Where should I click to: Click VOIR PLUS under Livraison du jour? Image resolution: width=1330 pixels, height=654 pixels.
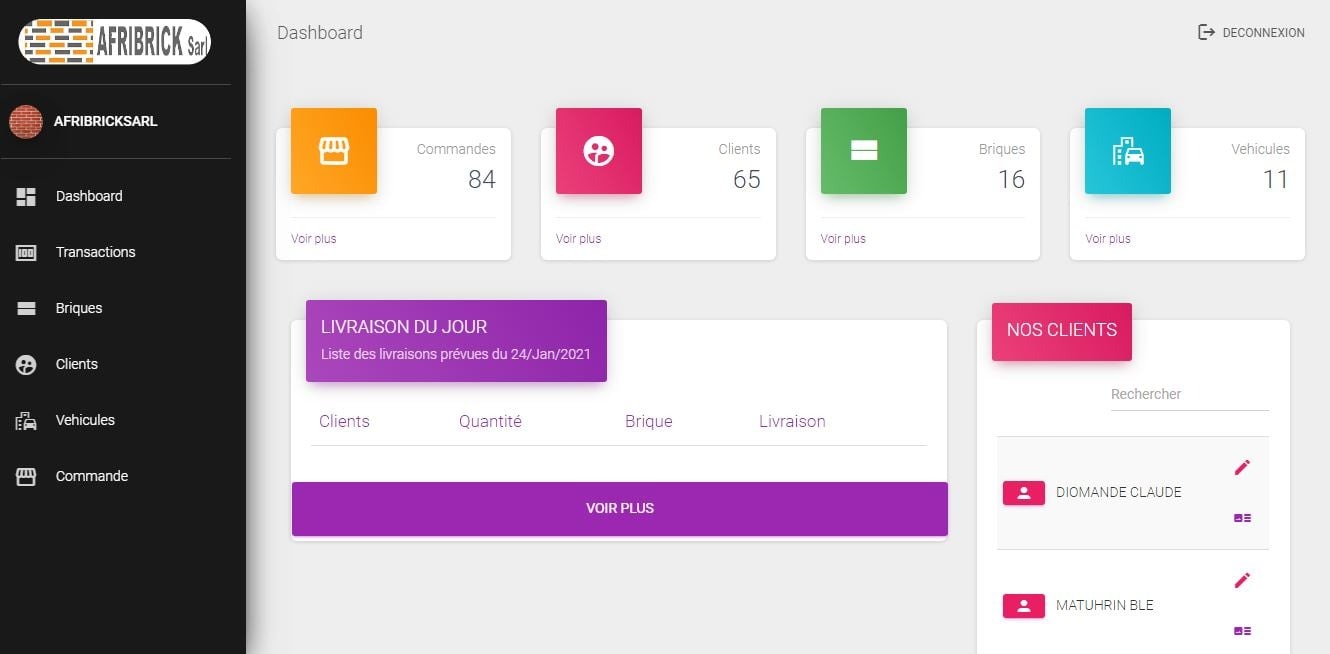[x=620, y=508]
